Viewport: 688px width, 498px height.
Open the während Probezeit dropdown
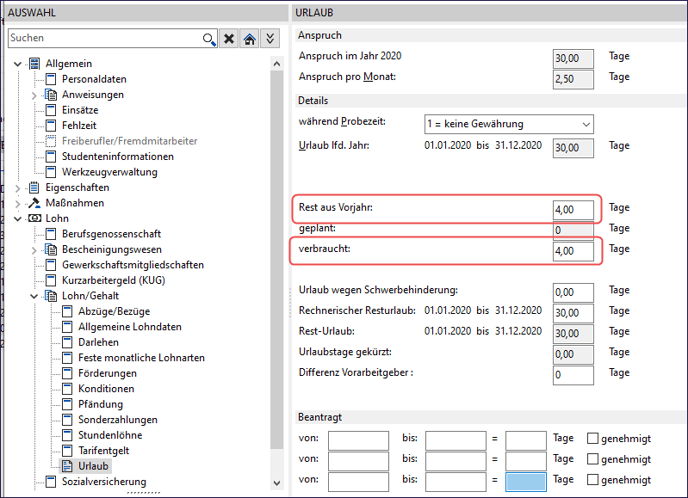[x=586, y=125]
